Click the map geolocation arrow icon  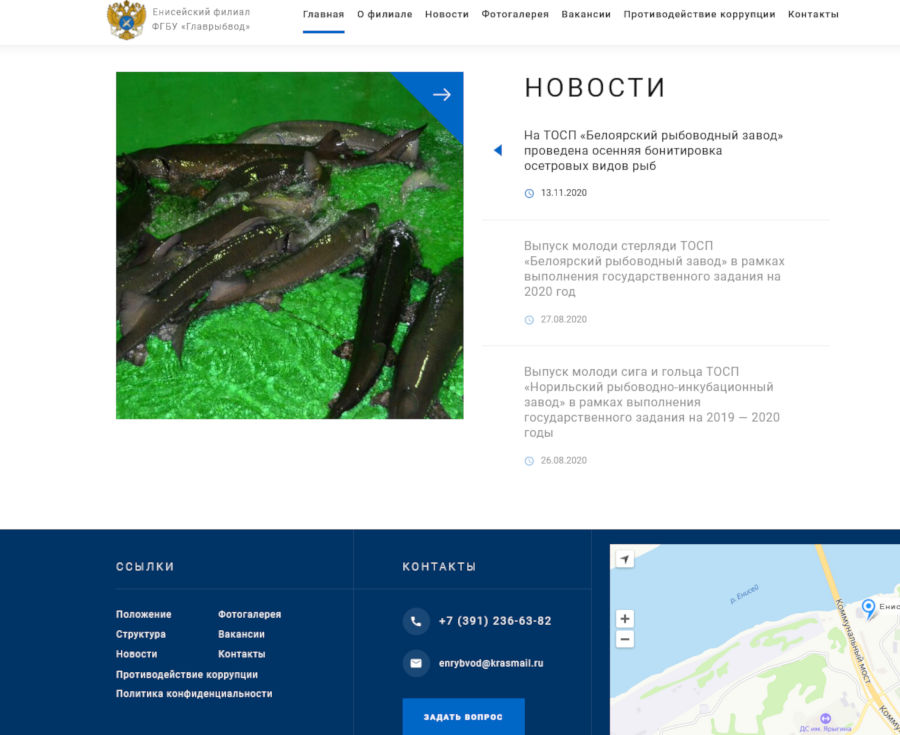pyautogui.click(x=624, y=559)
